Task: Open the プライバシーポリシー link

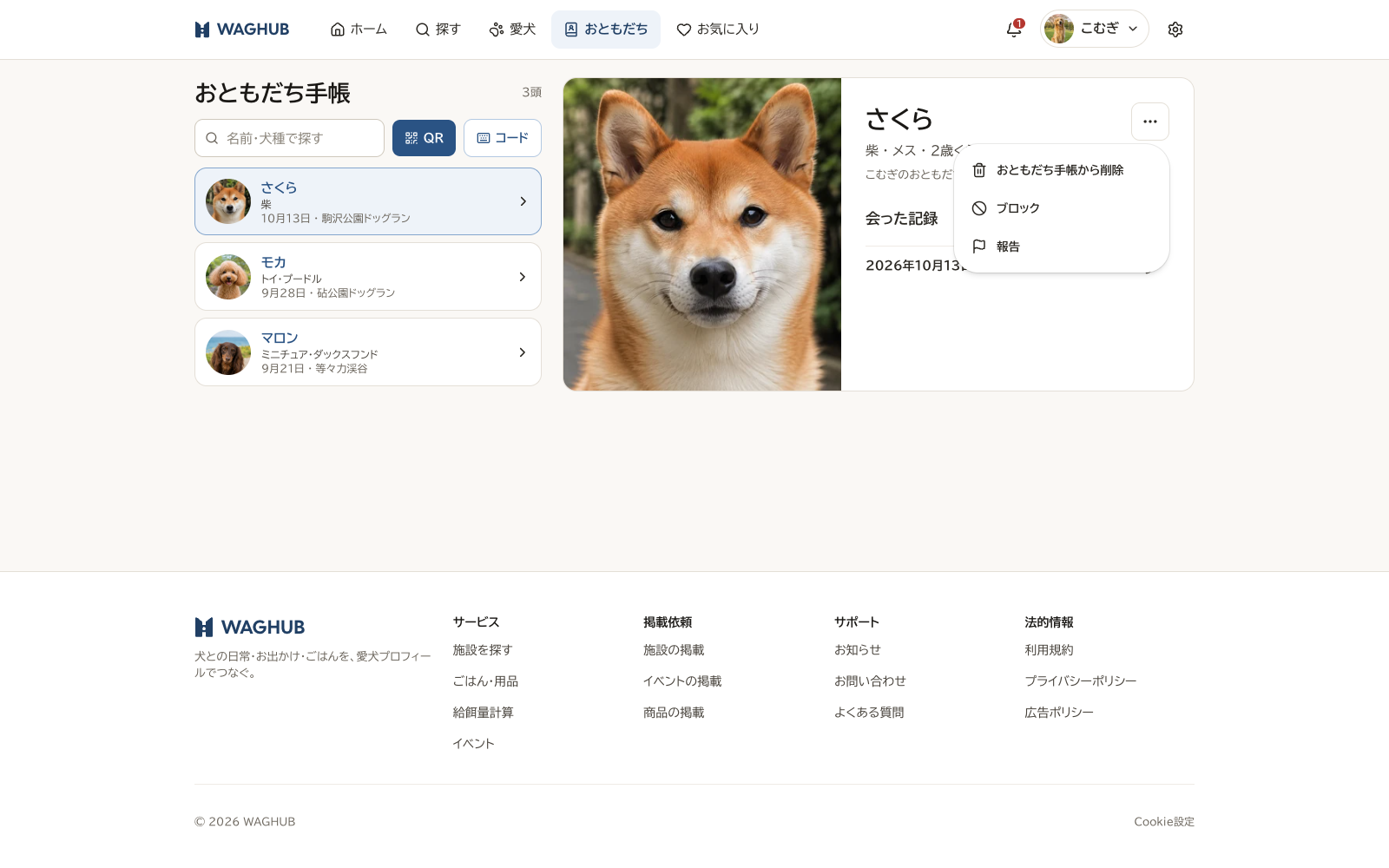Action: click(x=1081, y=681)
